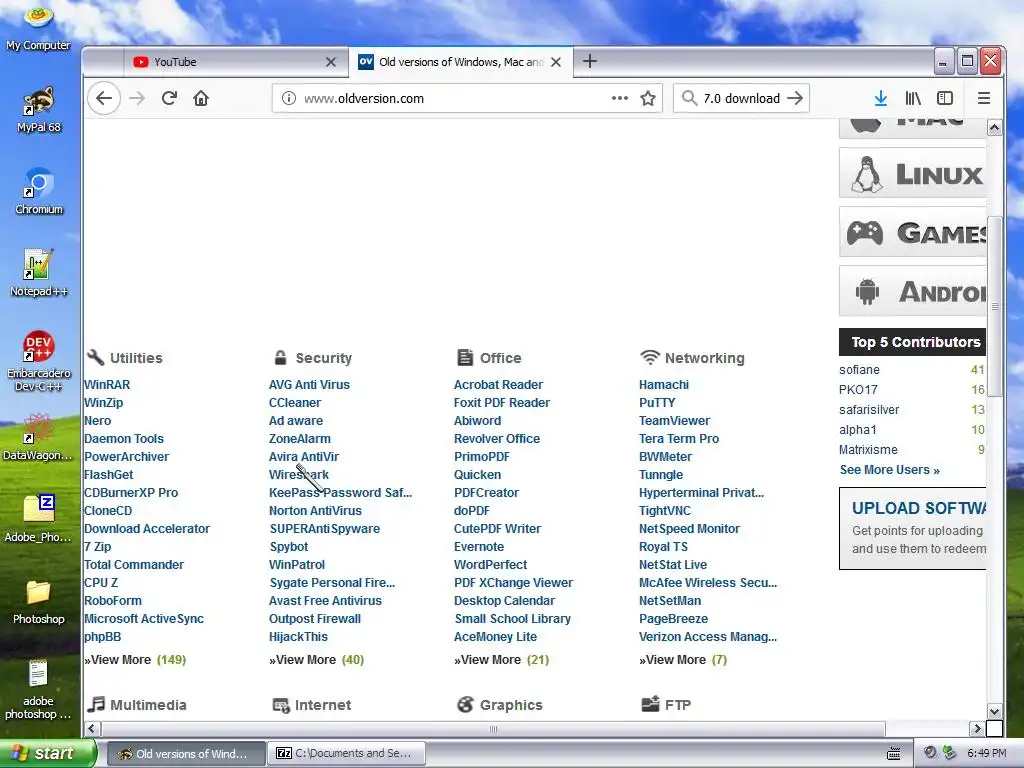This screenshot has height=768, width=1024.
Task: View More Security (40) link
Action: click(317, 660)
